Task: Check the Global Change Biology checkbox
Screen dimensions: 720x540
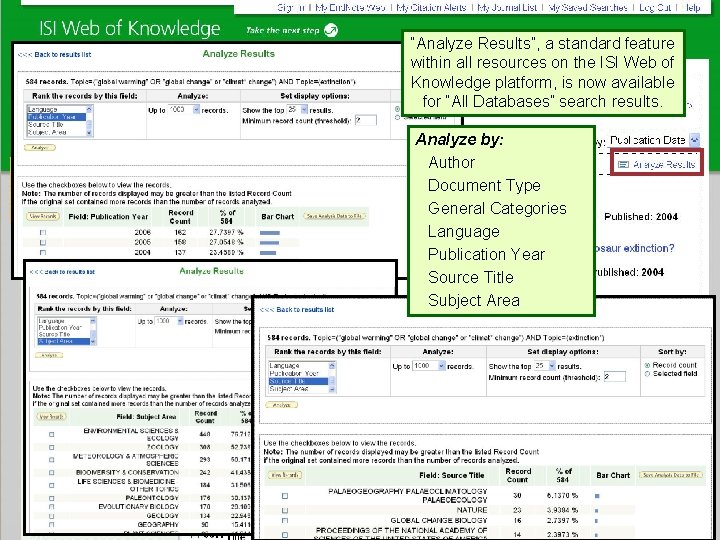Action: 285,521
